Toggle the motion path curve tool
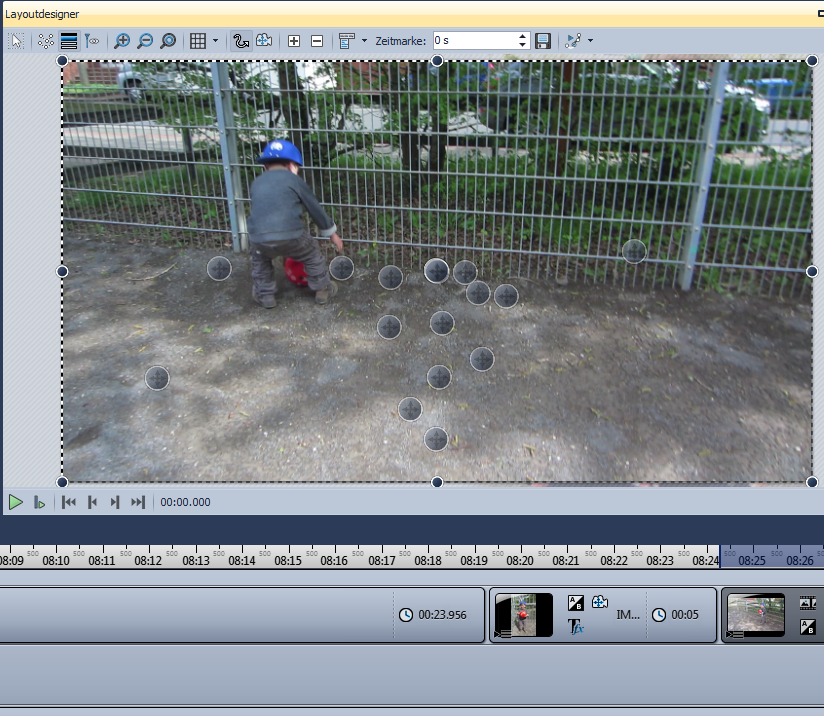 coord(241,41)
